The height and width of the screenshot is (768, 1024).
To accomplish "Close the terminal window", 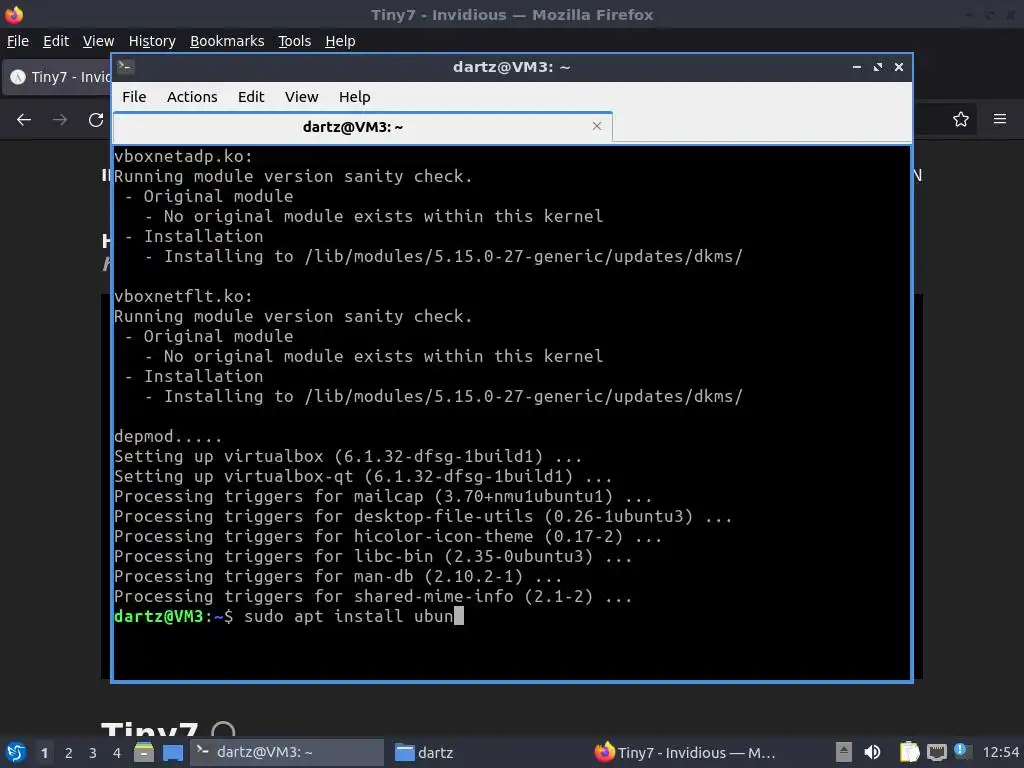I will (899, 67).
